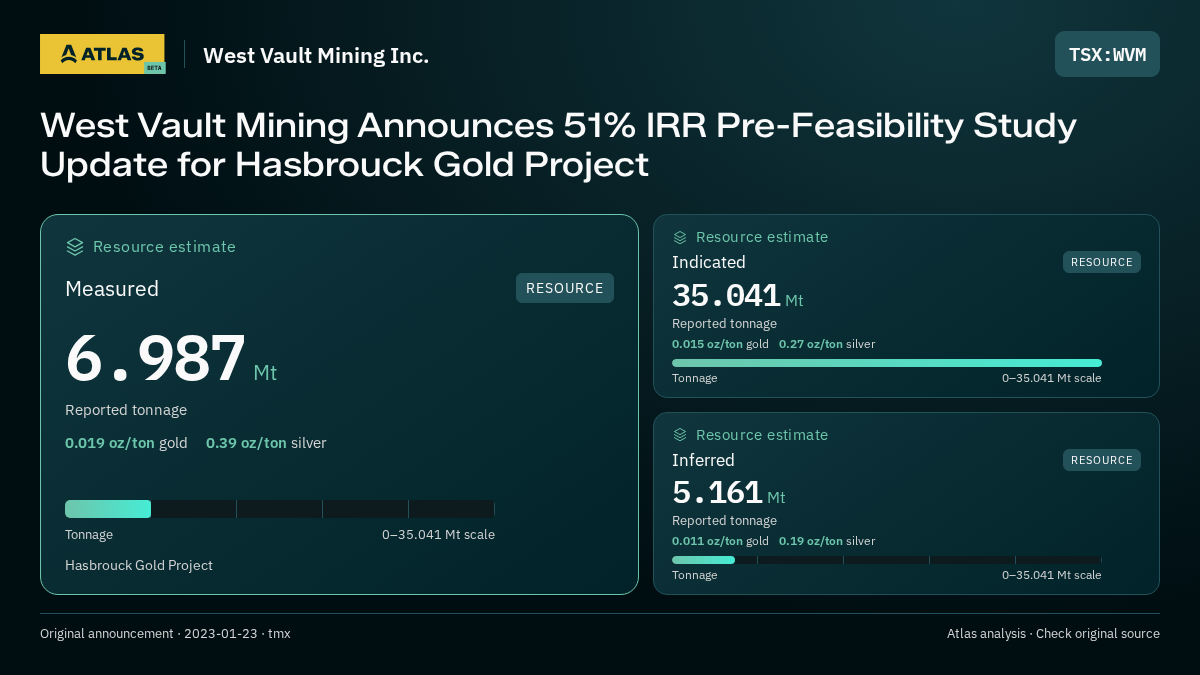Click 0.19 oz/ton silver grade
1200x675 pixels.
coord(827,541)
